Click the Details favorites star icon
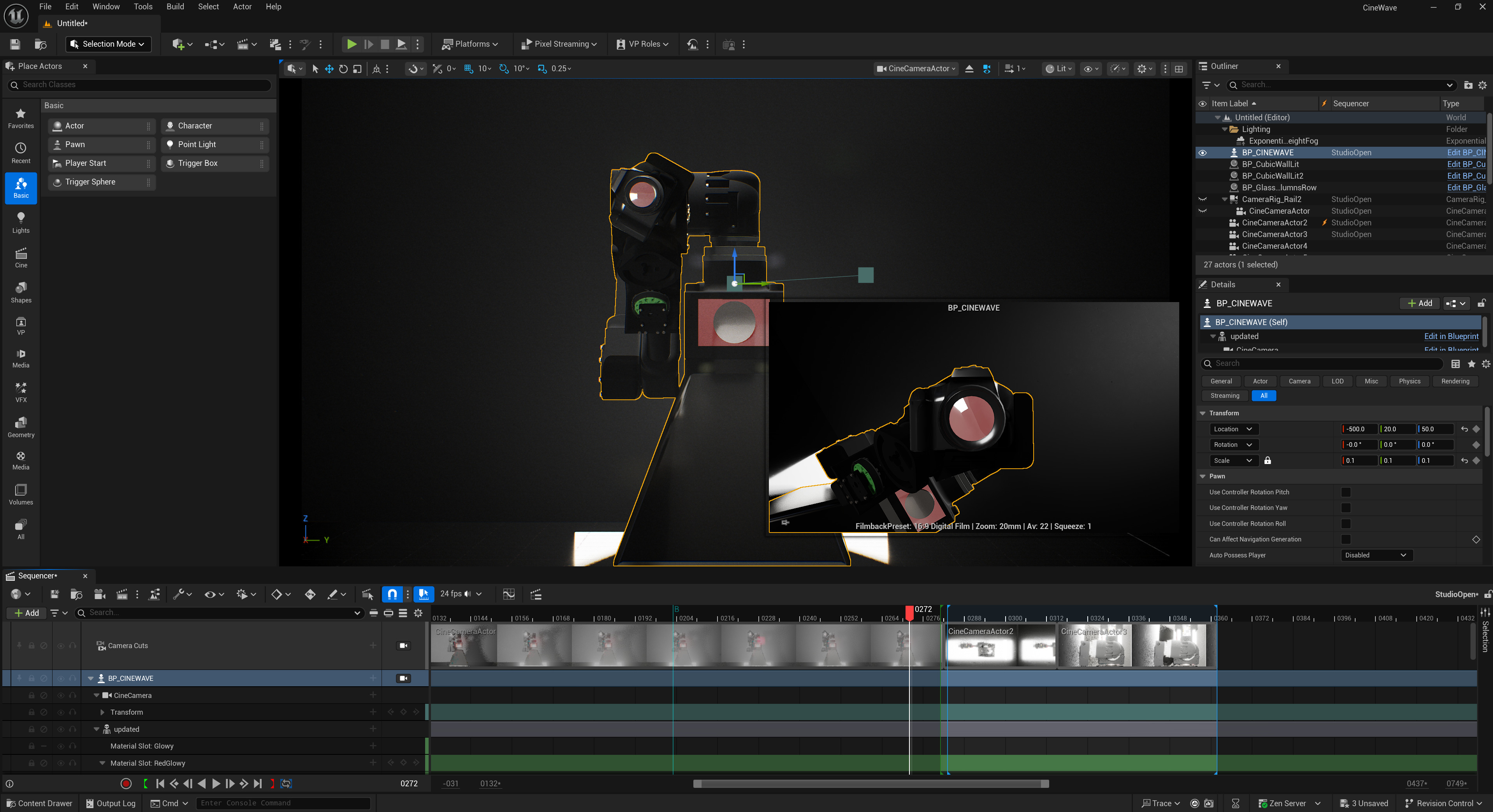 [1471, 364]
